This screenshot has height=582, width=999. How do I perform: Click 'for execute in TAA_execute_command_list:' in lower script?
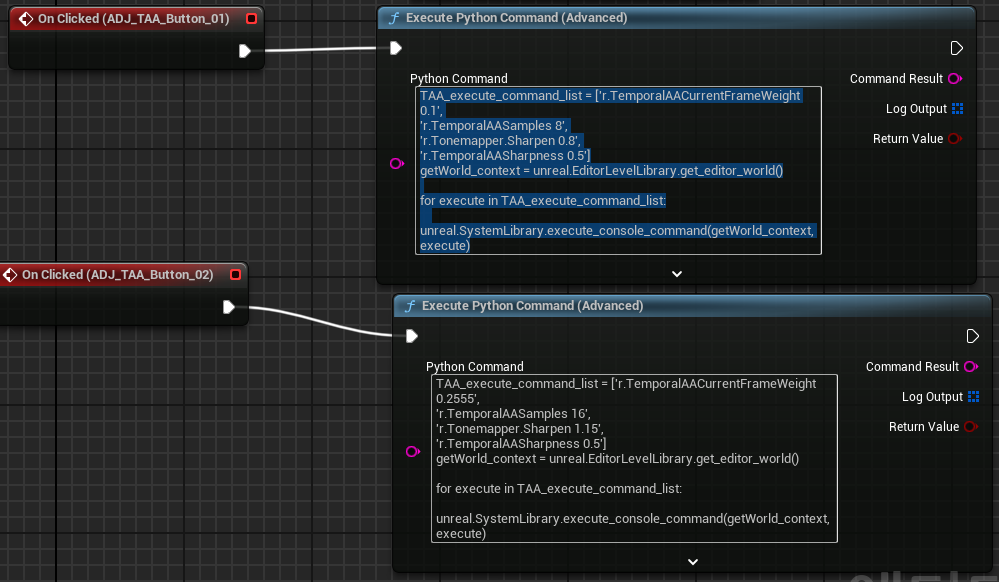(x=559, y=488)
